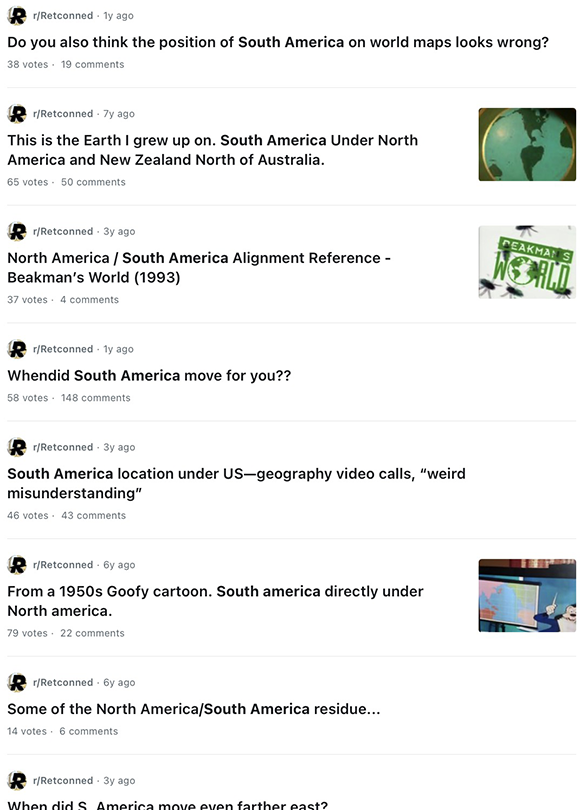The width and height of the screenshot is (580, 810).
Task: Open the r/Retconned avatar on the residue post
Action: [x=17, y=683]
